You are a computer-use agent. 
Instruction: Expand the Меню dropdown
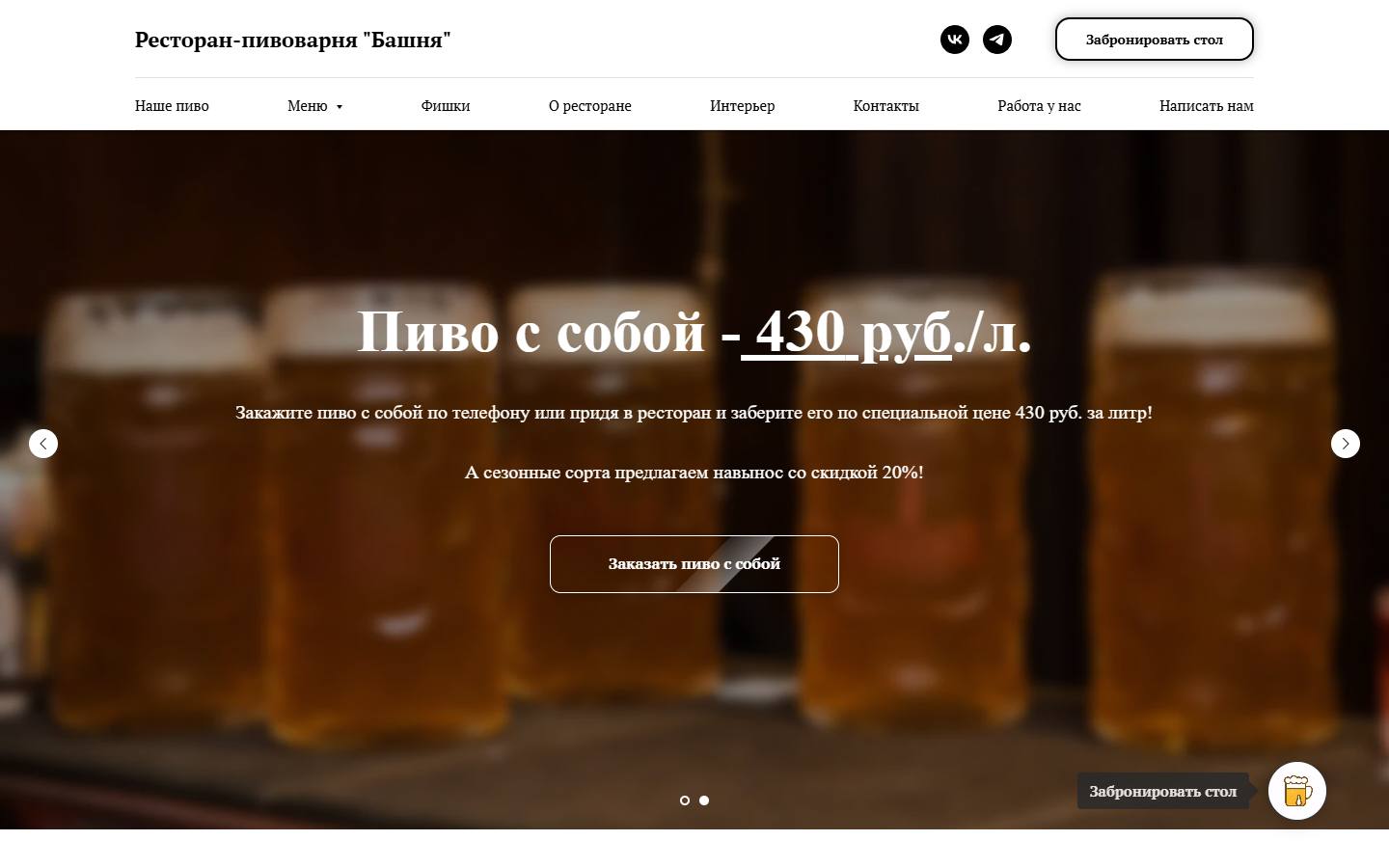tap(315, 106)
